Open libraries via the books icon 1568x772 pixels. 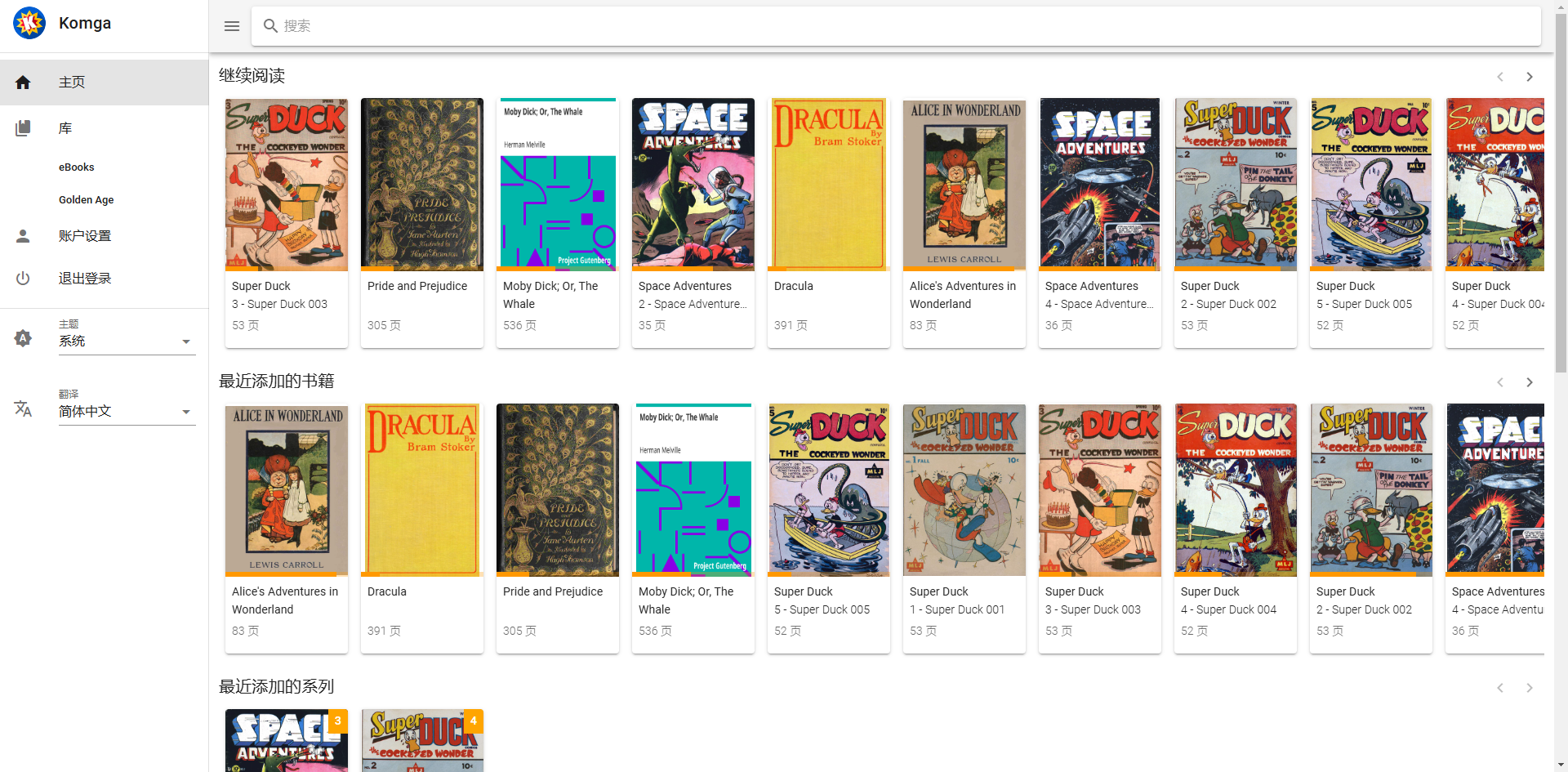(x=23, y=128)
